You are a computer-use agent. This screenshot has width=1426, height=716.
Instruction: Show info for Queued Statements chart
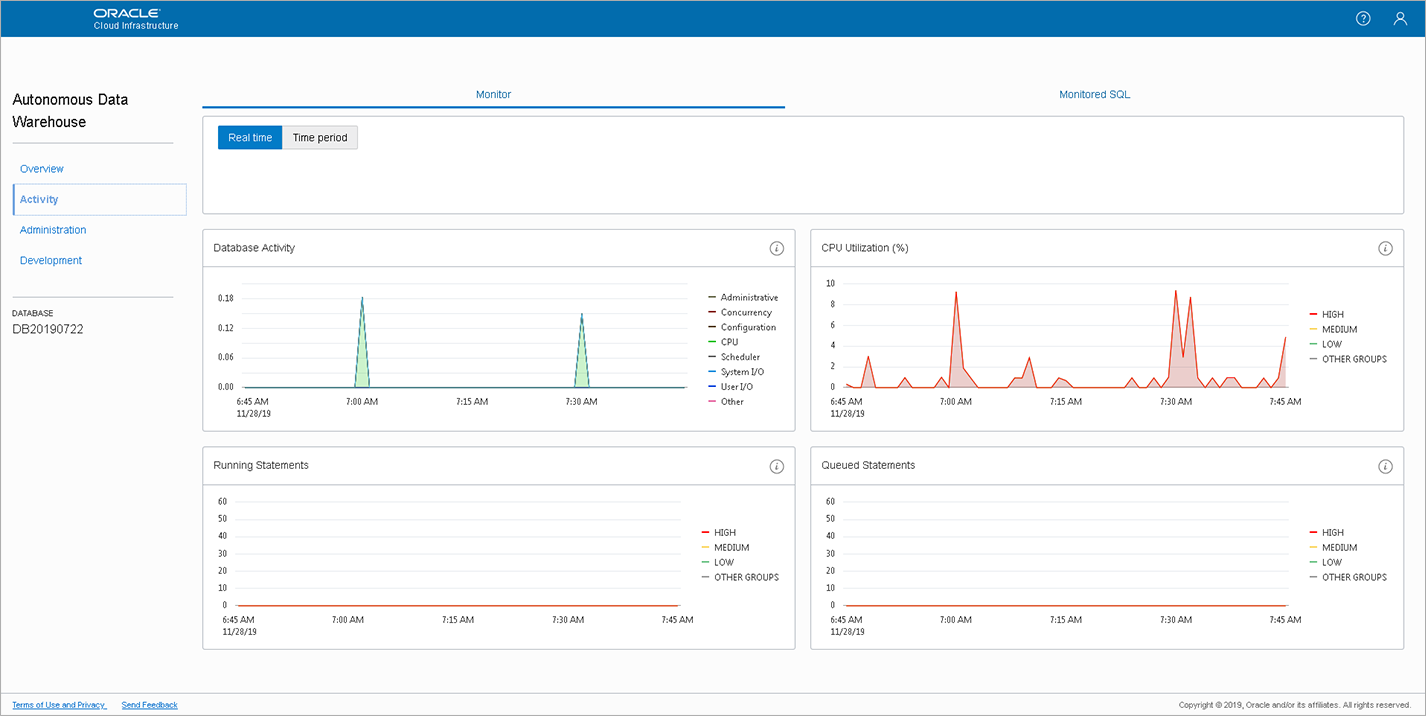click(x=1385, y=466)
